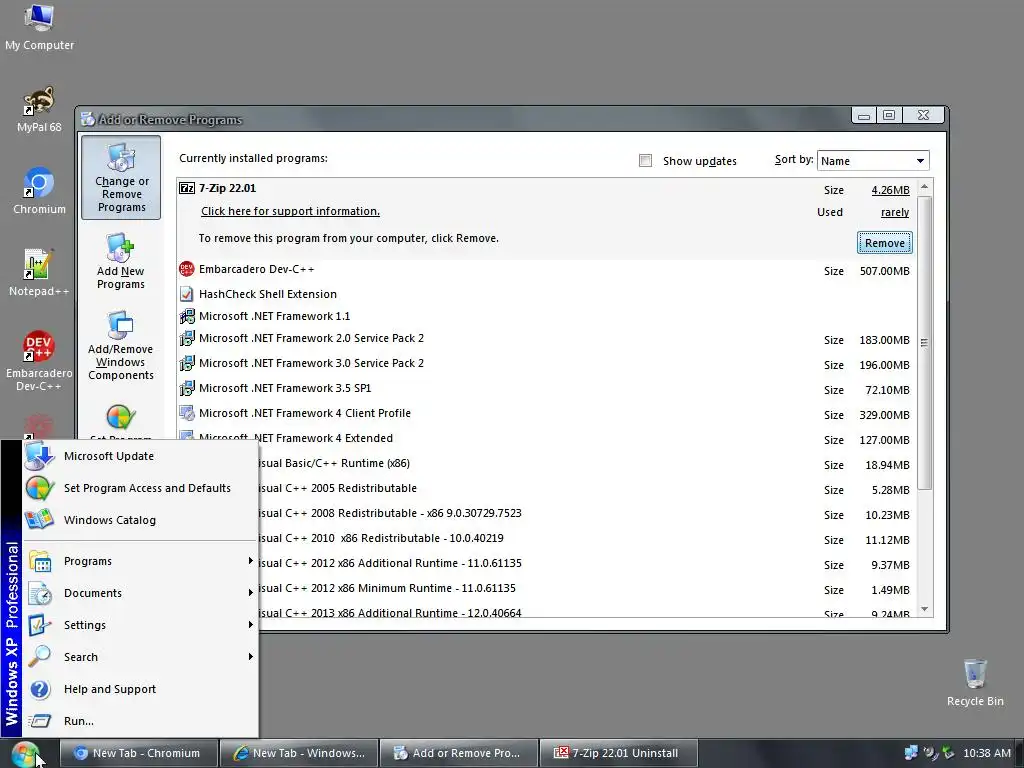The height and width of the screenshot is (768, 1024).
Task: Click here for support information link
Action: pyautogui.click(x=290, y=211)
